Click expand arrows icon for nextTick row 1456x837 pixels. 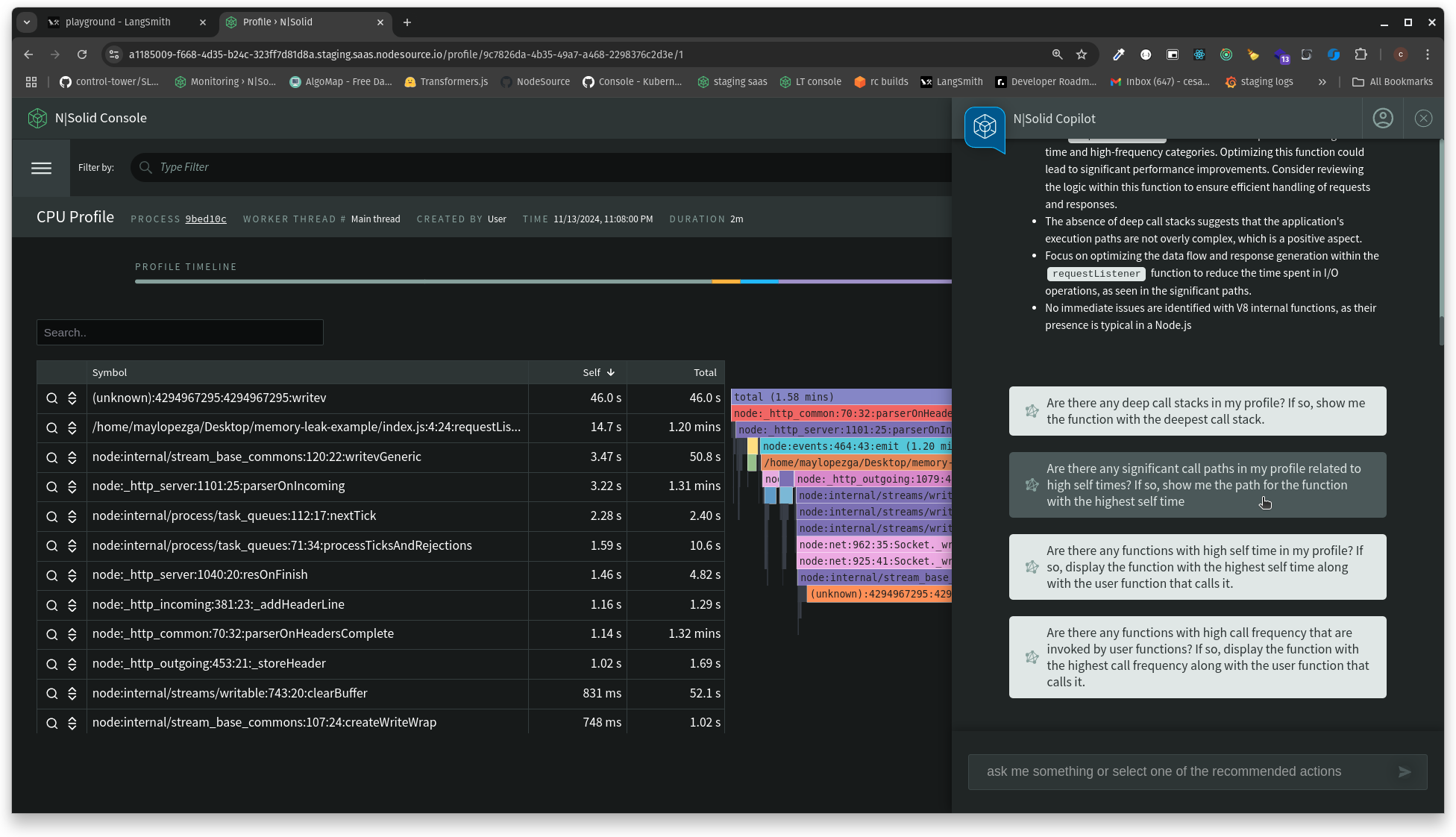tap(72, 516)
